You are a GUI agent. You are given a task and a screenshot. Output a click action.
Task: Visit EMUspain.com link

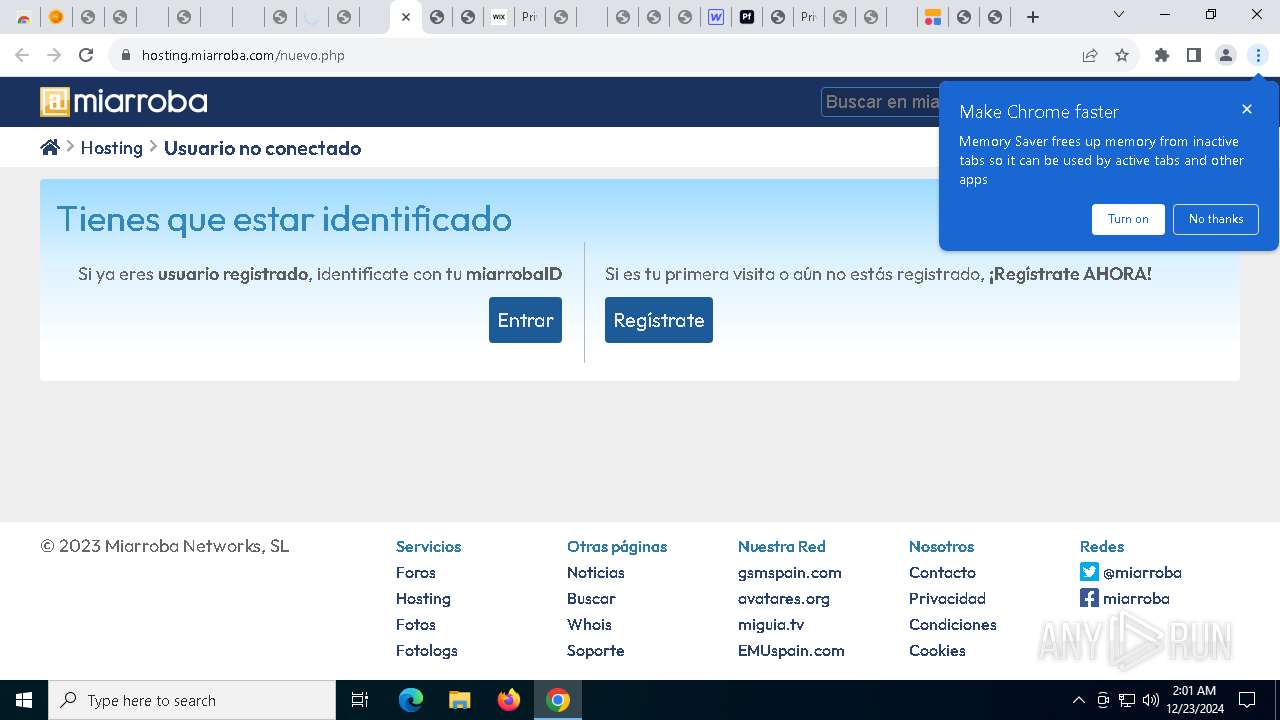point(791,650)
